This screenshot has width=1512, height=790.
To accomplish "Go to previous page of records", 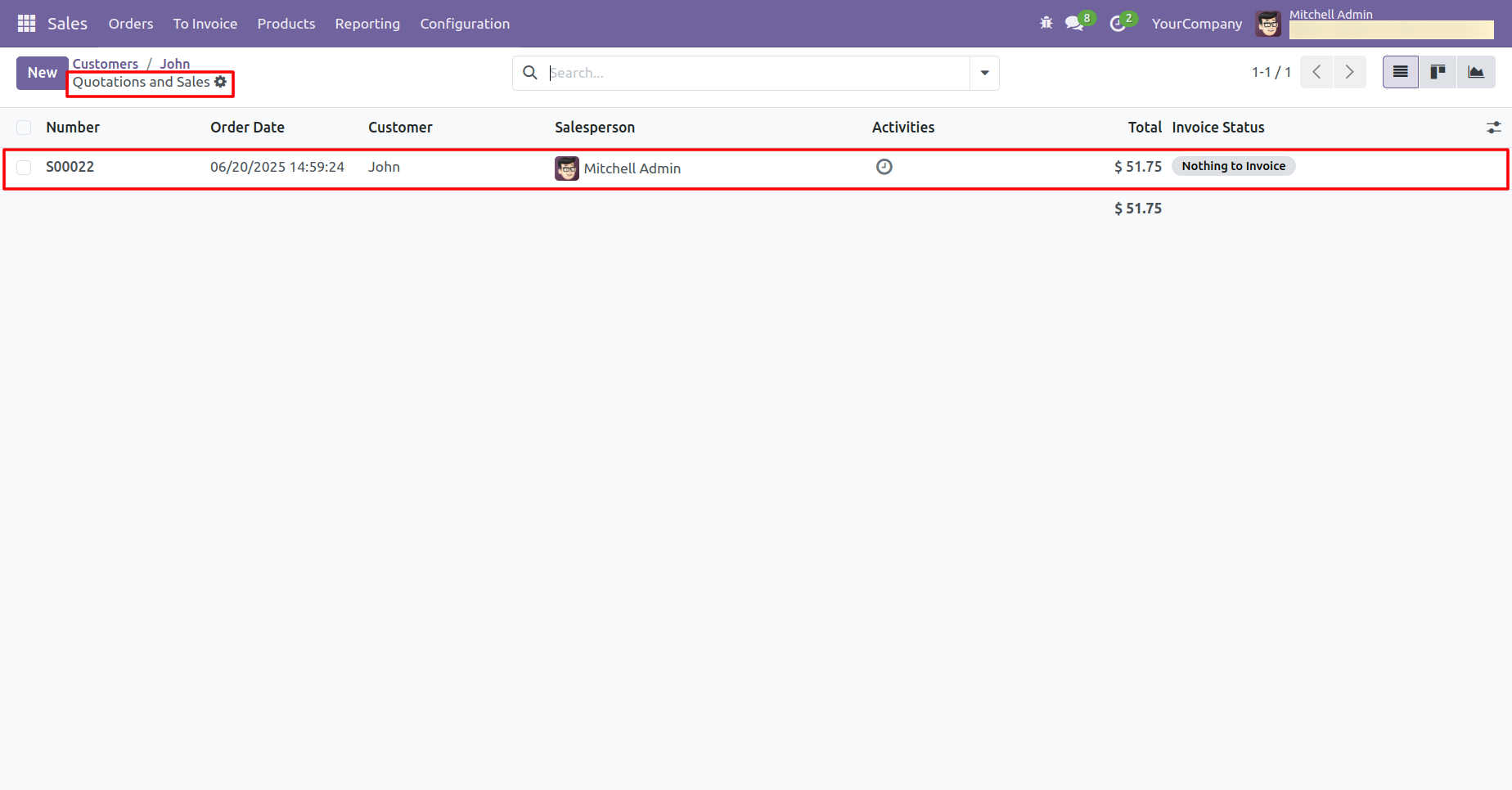I will click(1316, 72).
